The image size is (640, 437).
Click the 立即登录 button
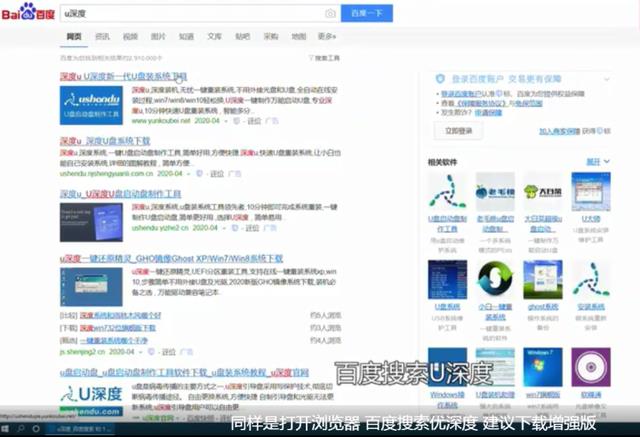pos(458,131)
